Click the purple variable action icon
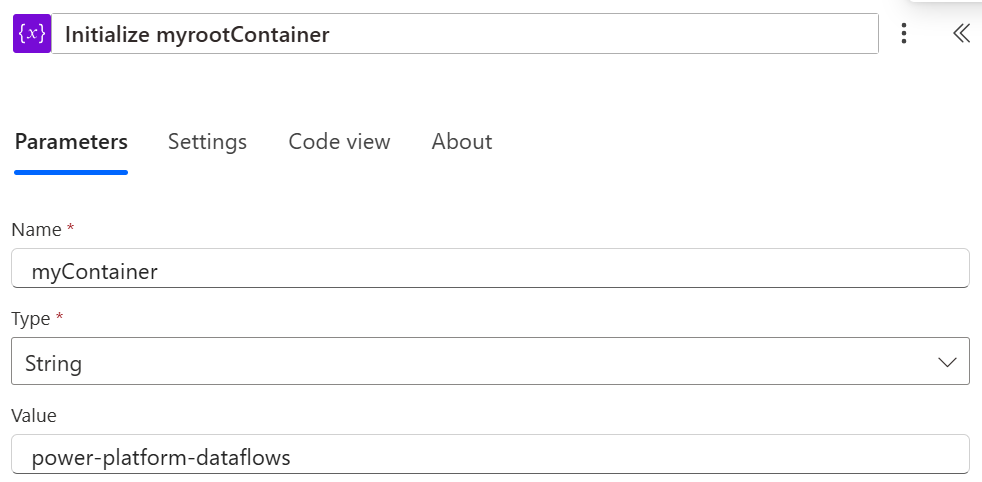This screenshot has height=482, width=982. (32, 34)
